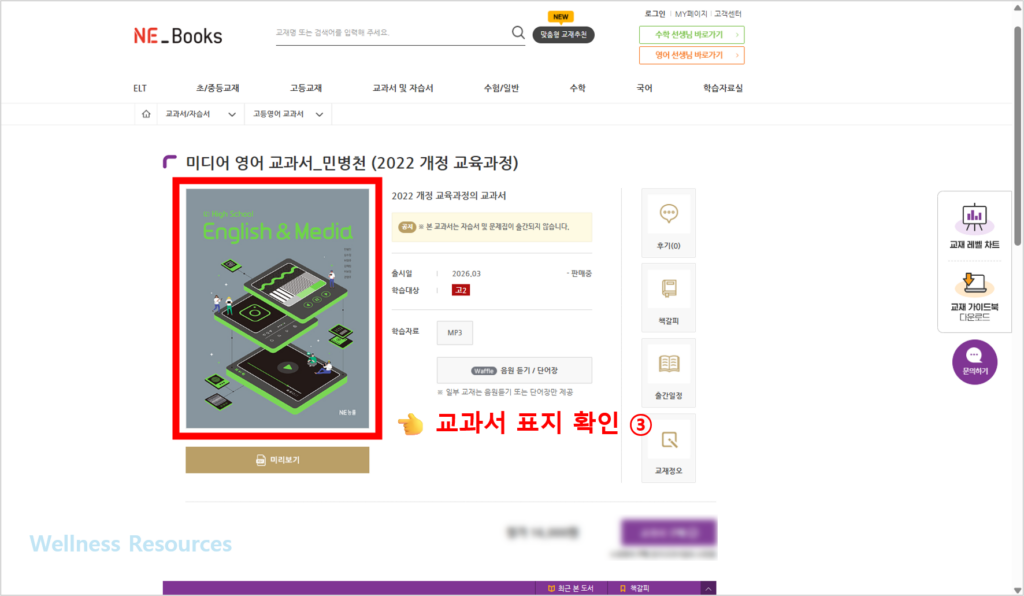Click the 맞춤형 교재추천 button
1024x596 pixels.
coord(563,35)
